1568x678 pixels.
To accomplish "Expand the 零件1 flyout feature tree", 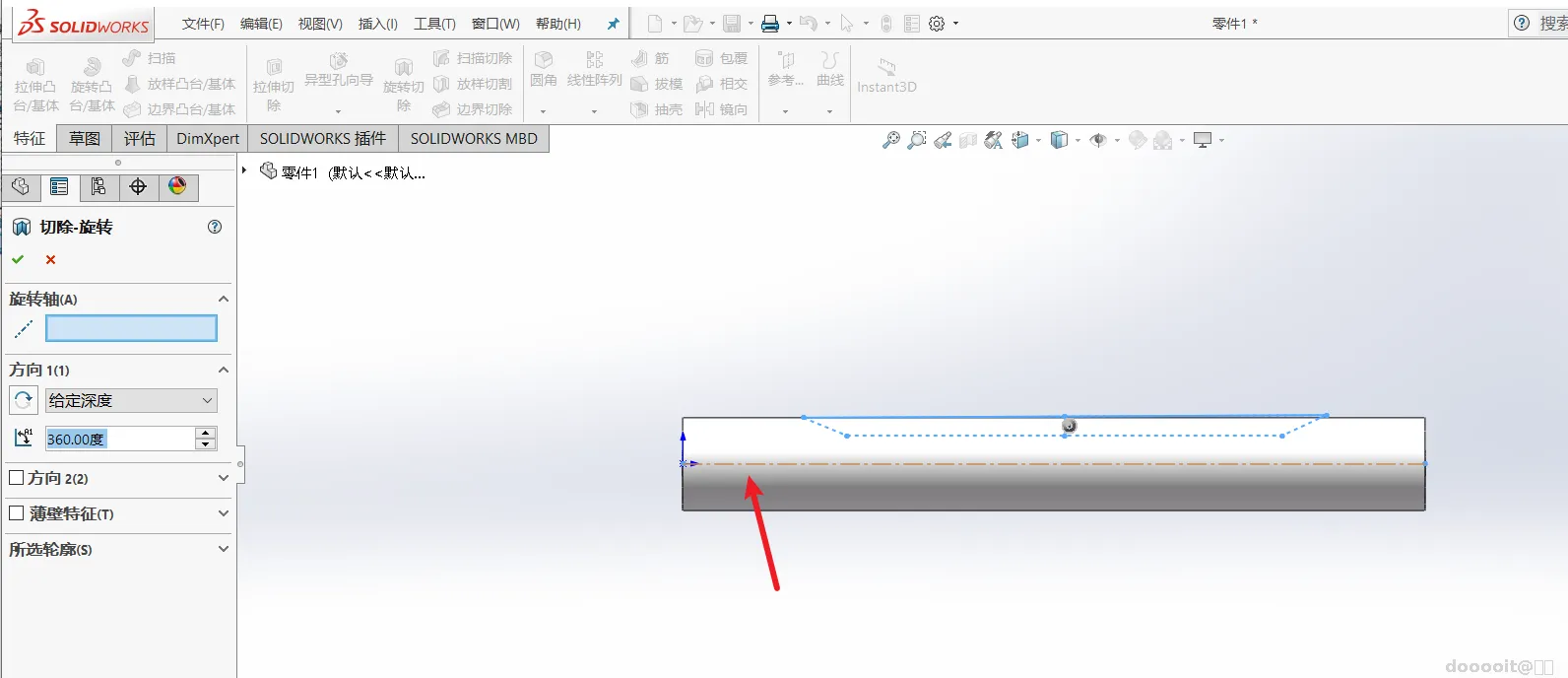I will click(244, 170).
